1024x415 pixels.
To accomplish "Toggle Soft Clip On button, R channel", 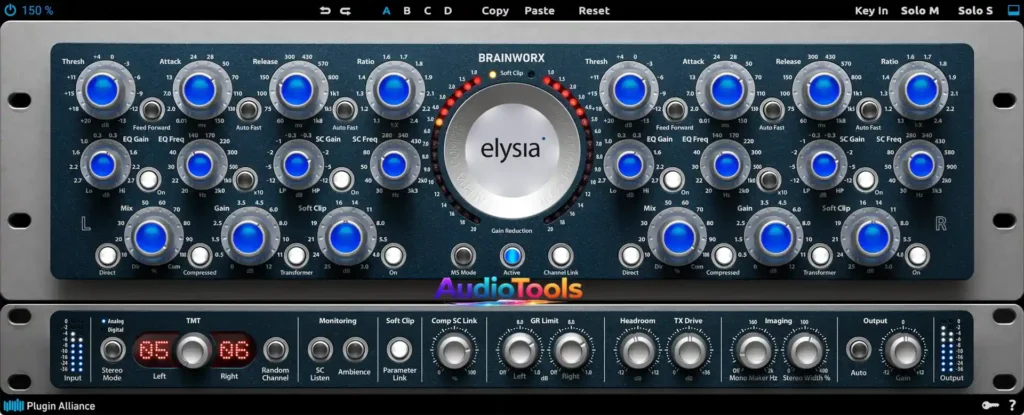I will 918,256.
